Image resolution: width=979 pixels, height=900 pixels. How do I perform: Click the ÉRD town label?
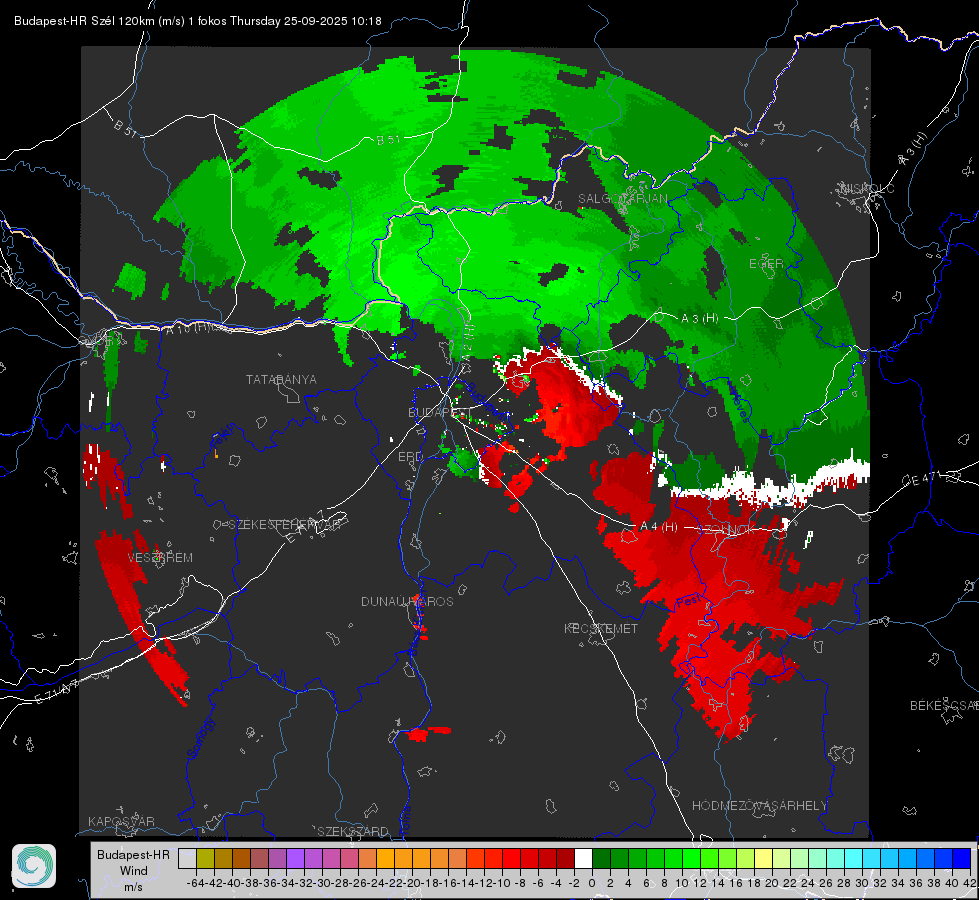coord(410,457)
